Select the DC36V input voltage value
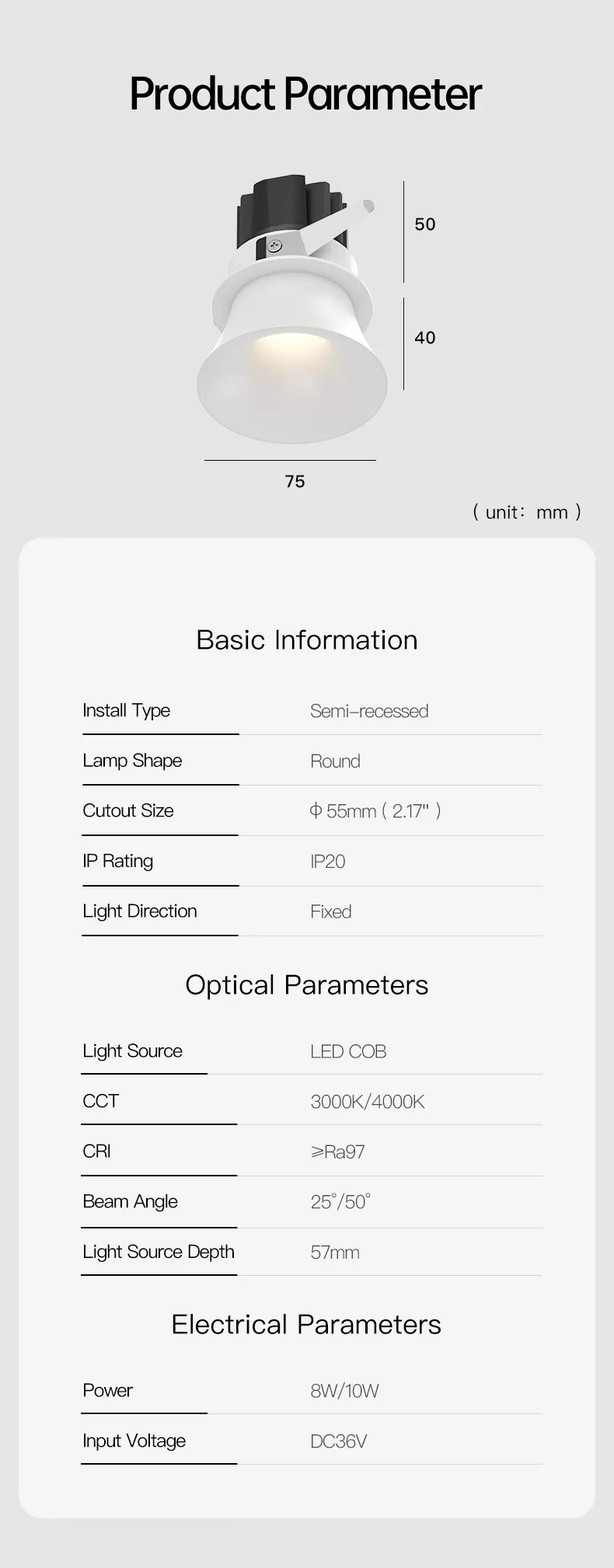This screenshot has width=614, height=1568. [x=338, y=1442]
